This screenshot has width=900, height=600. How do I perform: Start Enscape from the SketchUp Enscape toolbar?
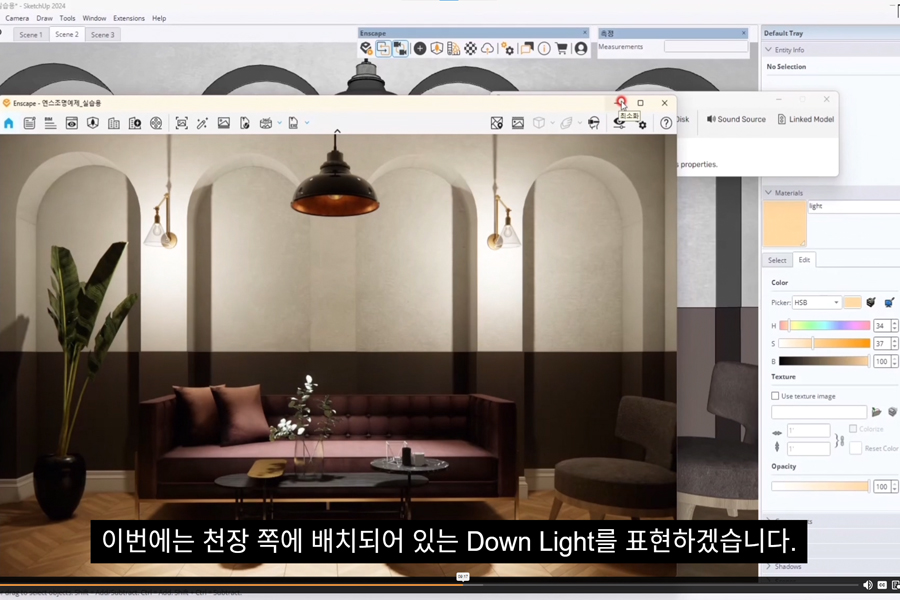click(366, 49)
